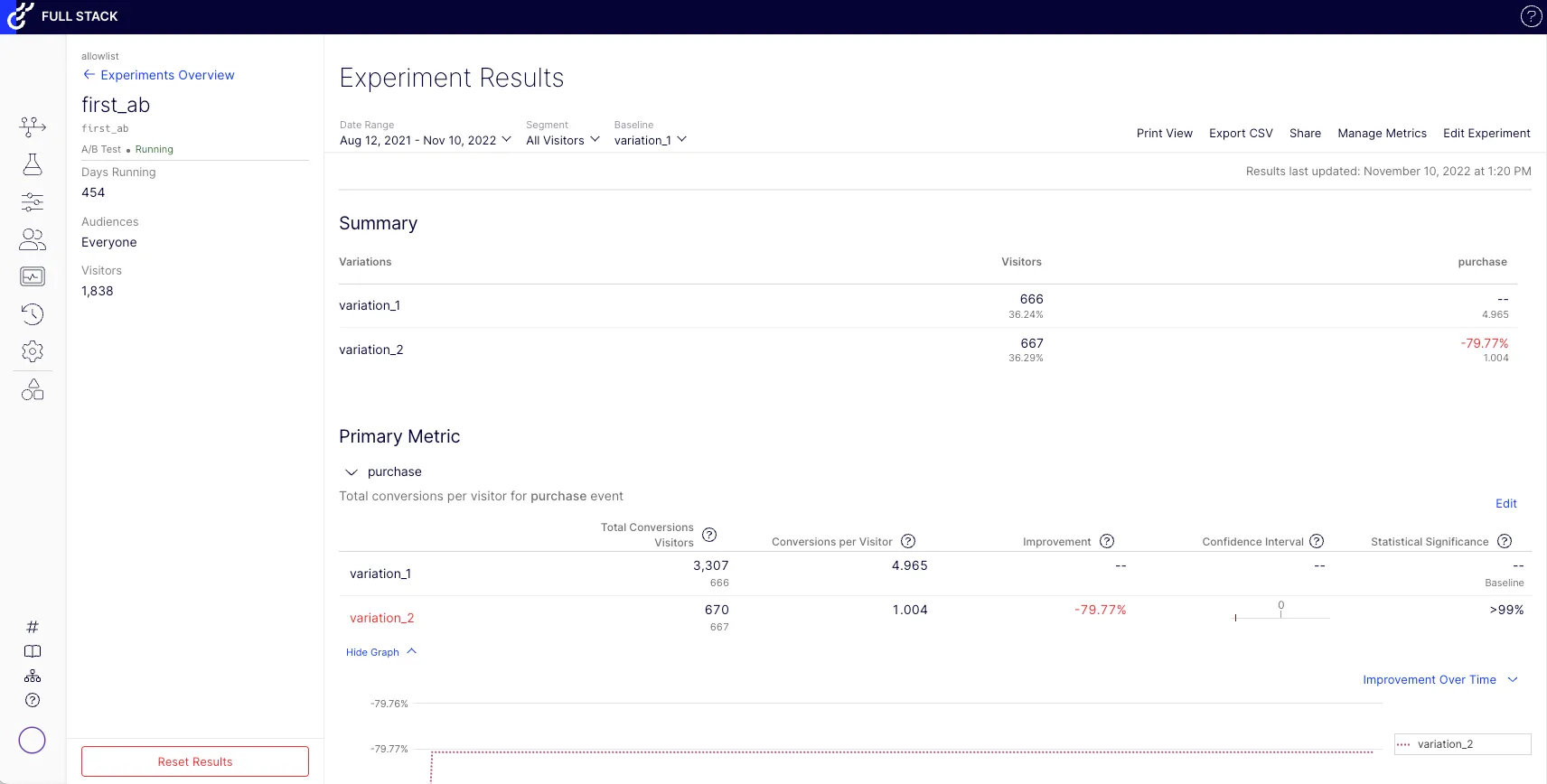The image size is (1547, 784).
Task: Click the Reset Results button
Action: click(195, 761)
